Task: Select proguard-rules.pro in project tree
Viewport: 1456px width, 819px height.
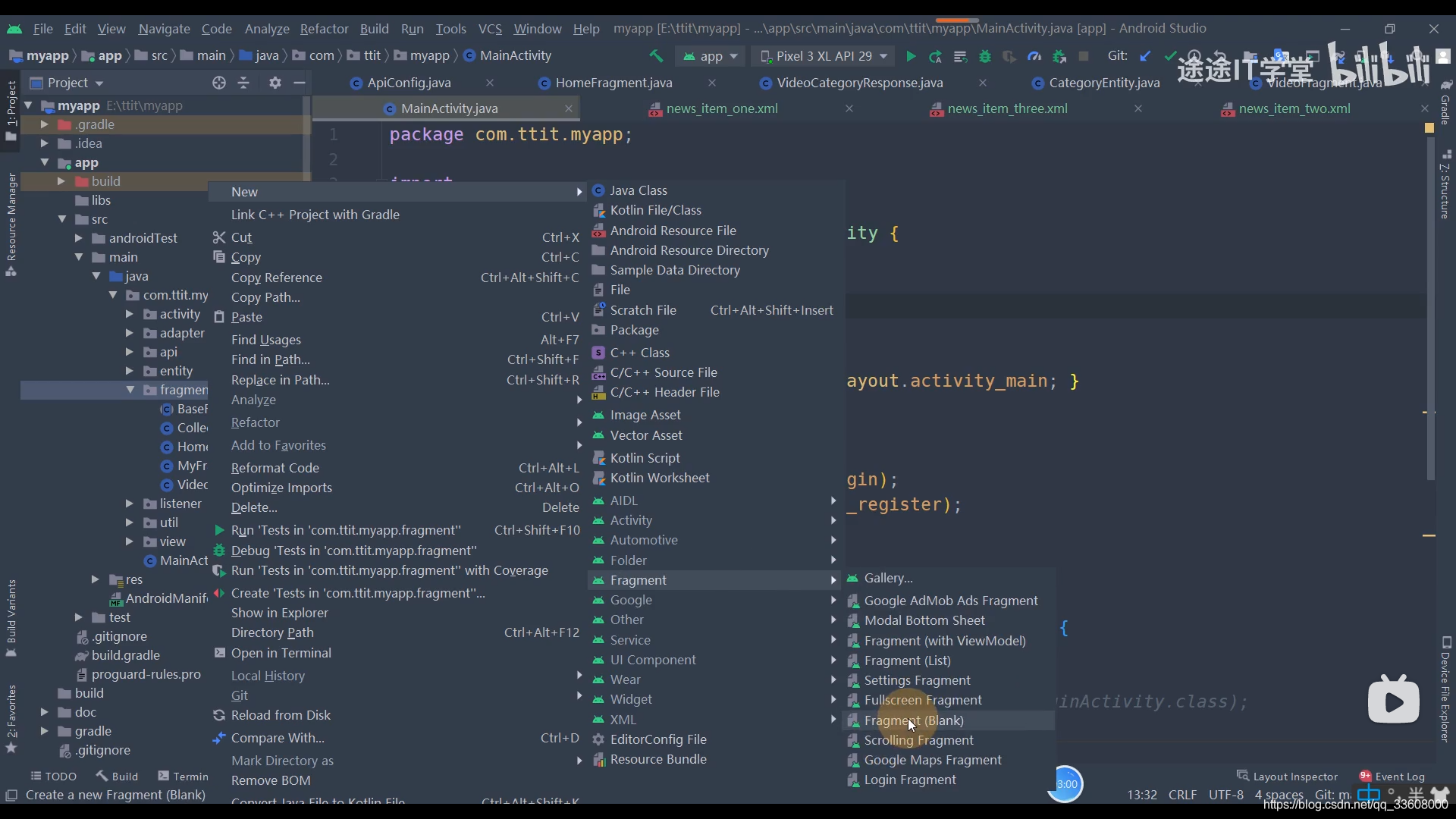Action: tap(146, 674)
